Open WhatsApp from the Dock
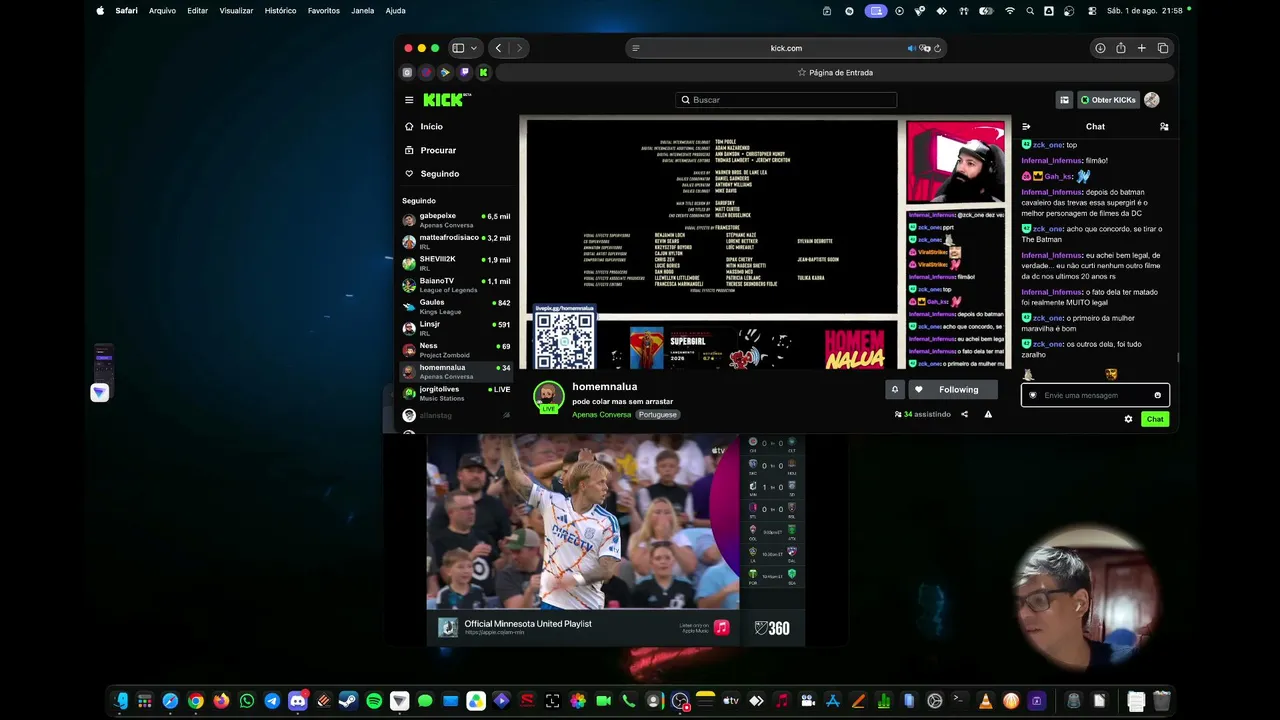Viewport: 1280px width, 720px height. click(247, 701)
